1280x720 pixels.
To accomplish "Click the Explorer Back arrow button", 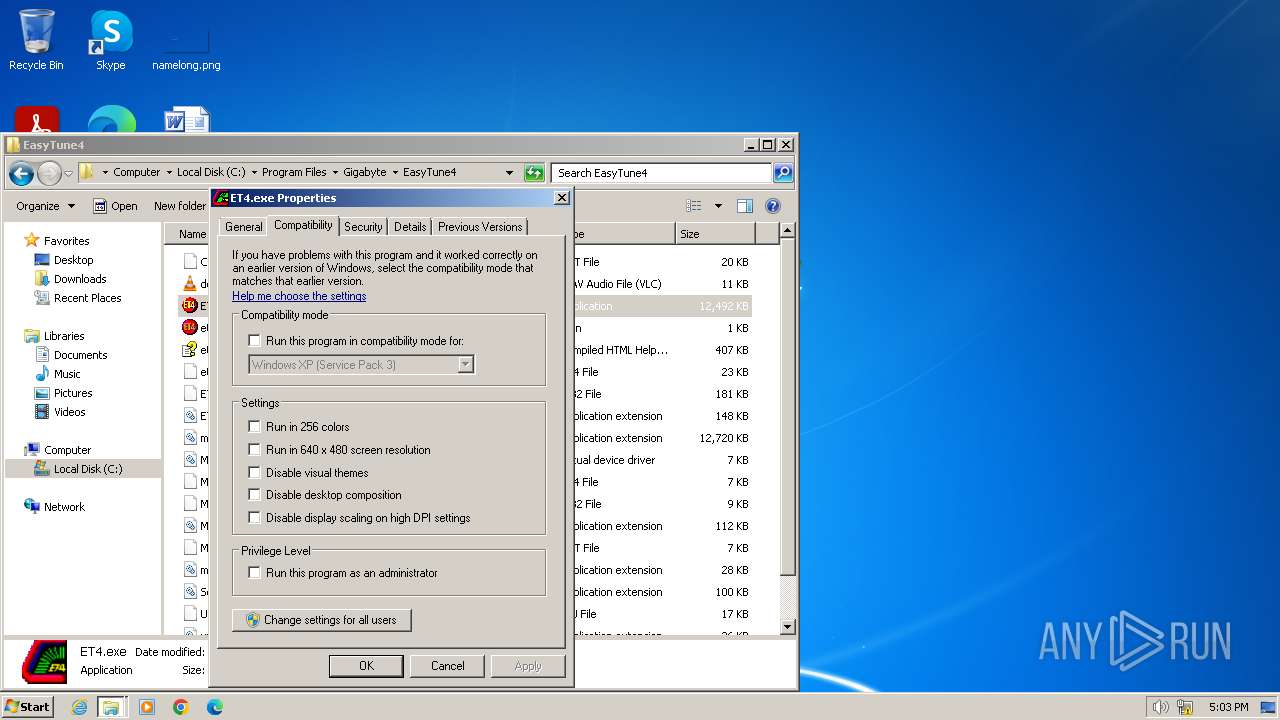I will point(21,173).
